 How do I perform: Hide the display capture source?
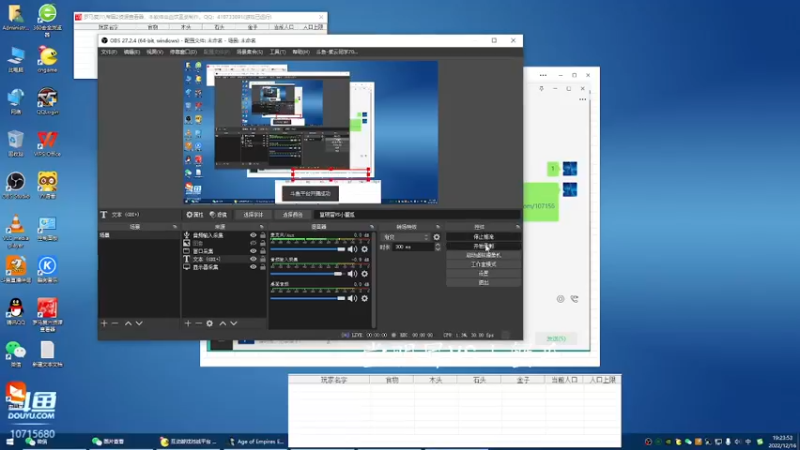253,267
